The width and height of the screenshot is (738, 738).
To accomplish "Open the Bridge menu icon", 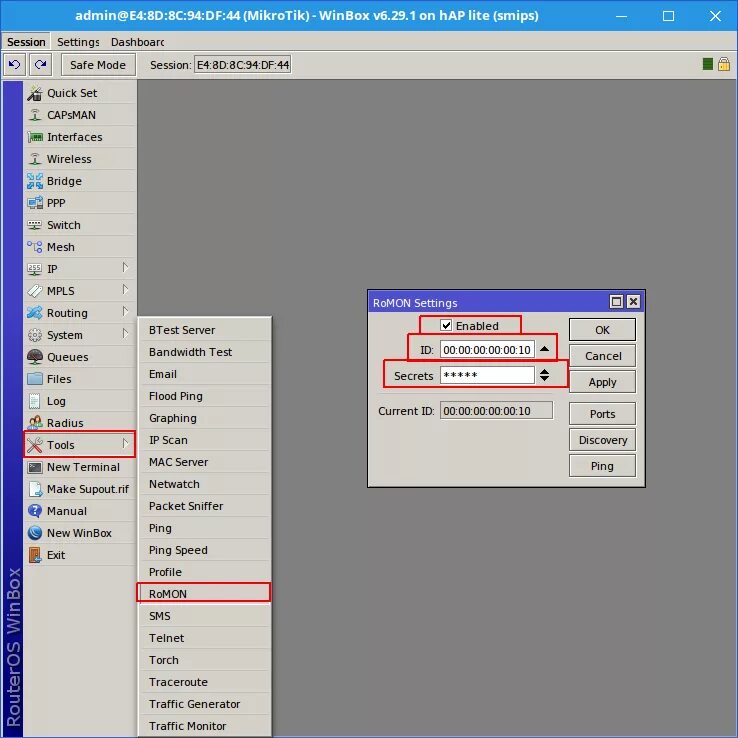I will (x=35, y=181).
